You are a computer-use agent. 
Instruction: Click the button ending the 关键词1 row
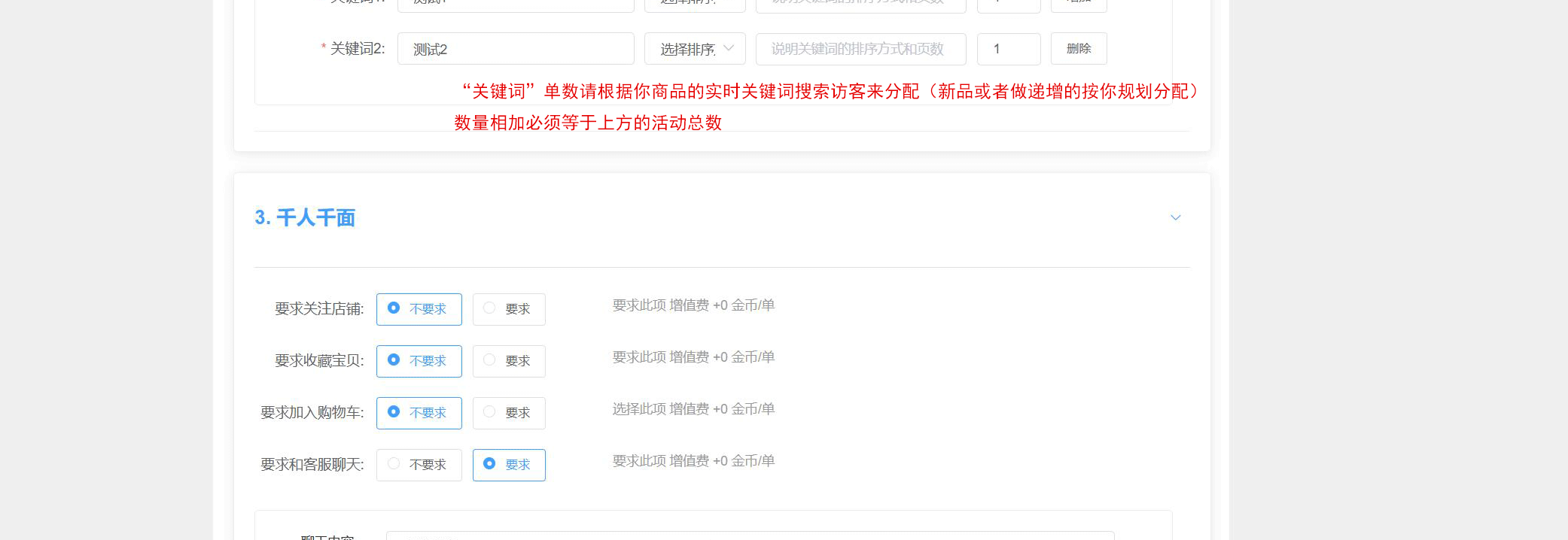[1078, 5]
